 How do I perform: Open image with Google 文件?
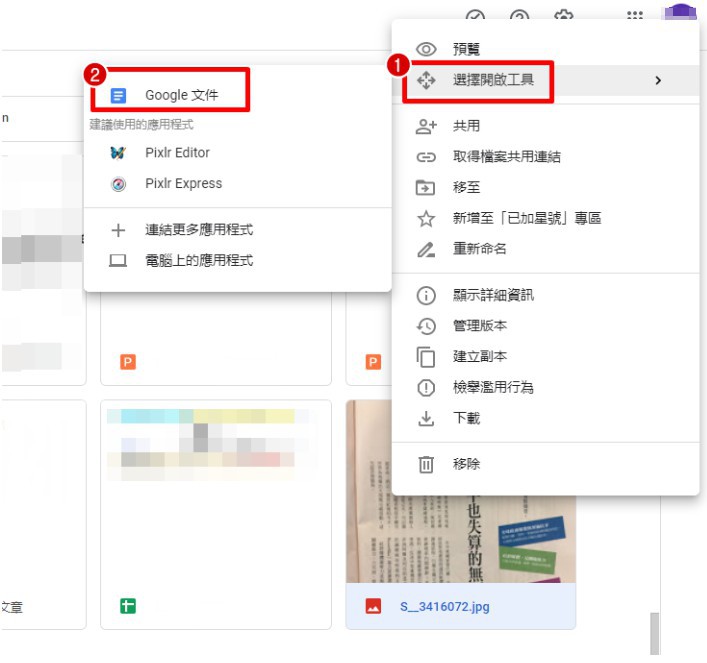coord(181,95)
